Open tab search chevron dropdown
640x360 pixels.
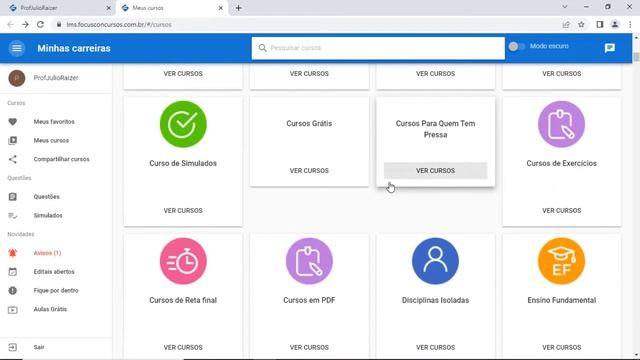(x=565, y=7)
